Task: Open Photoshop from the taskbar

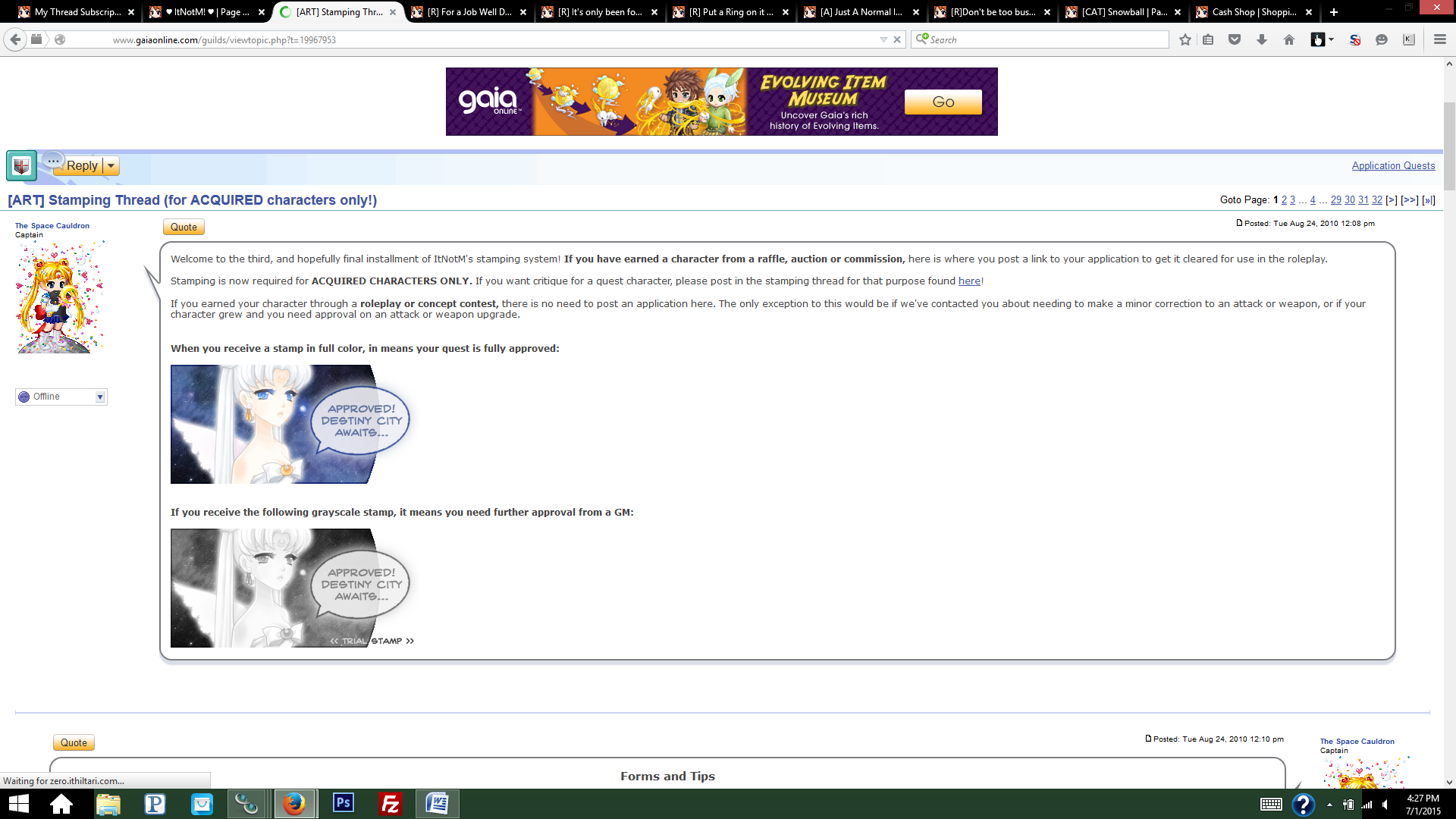Action: pyautogui.click(x=343, y=804)
